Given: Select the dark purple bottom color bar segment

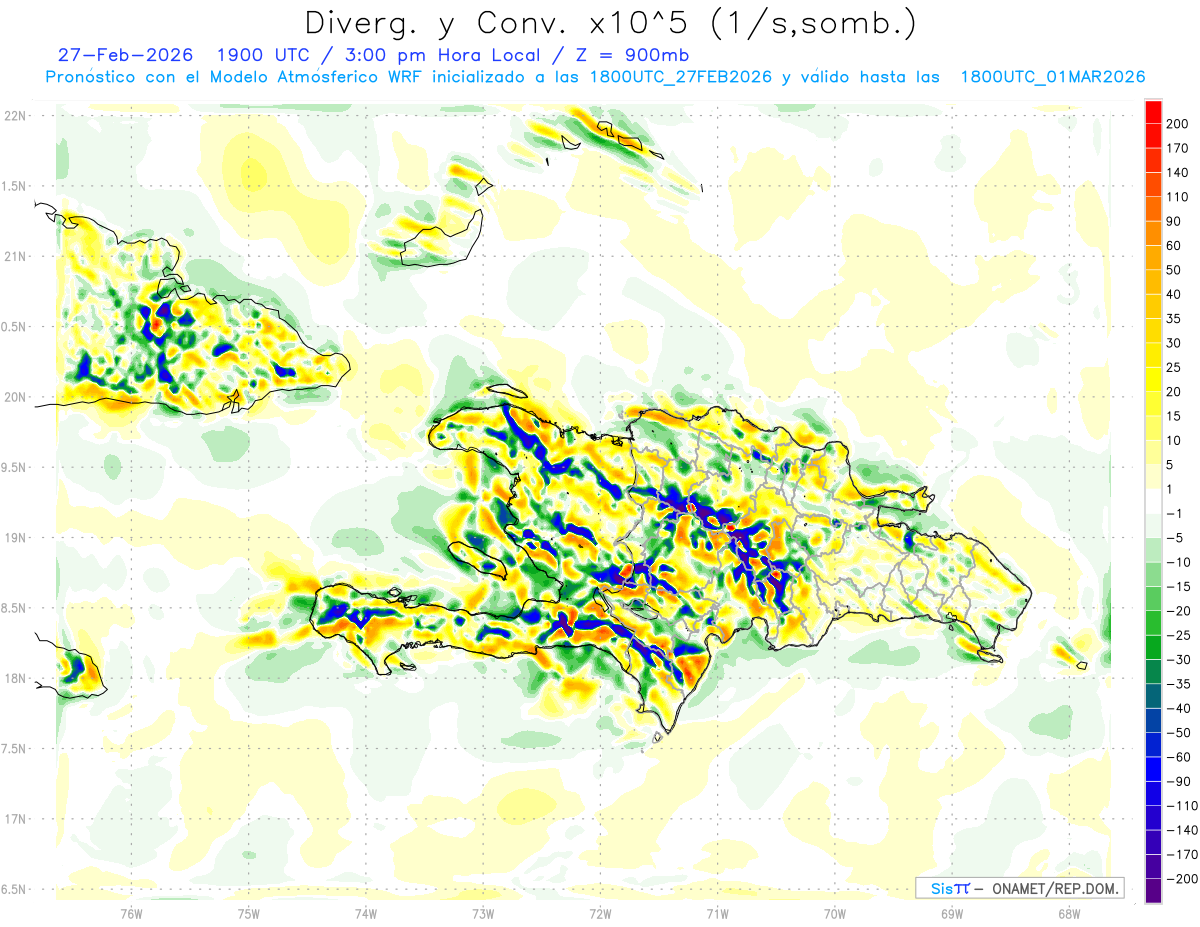Looking at the screenshot, I should point(1153,891).
